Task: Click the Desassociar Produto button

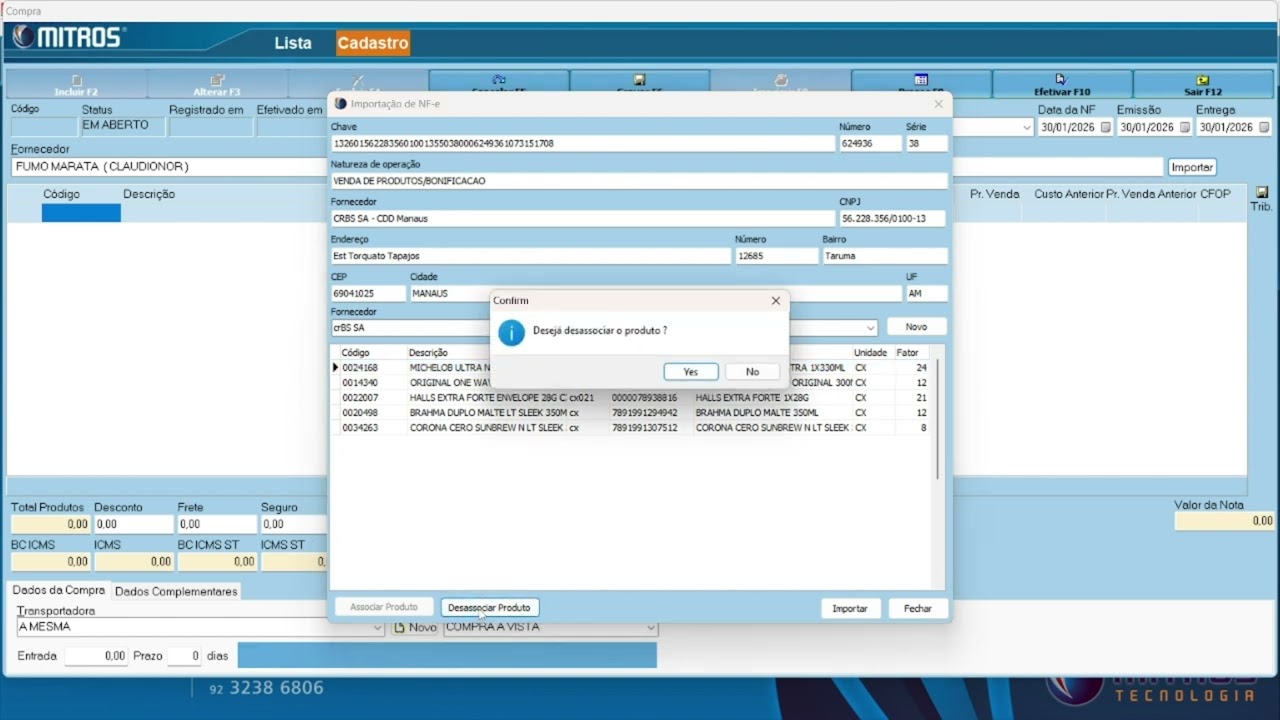Action: (x=490, y=607)
